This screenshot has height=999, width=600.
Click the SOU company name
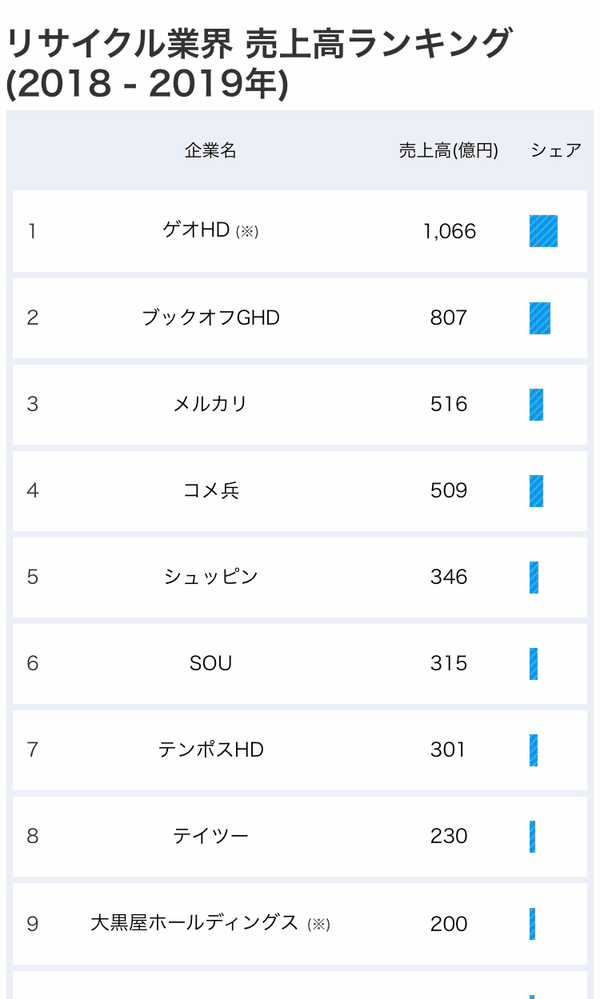[210, 663]
